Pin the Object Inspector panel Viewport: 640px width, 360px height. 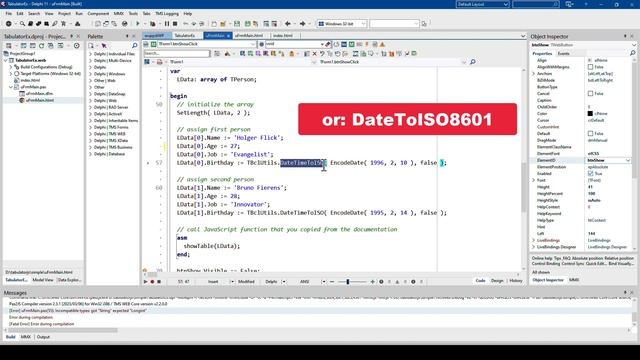625,36
